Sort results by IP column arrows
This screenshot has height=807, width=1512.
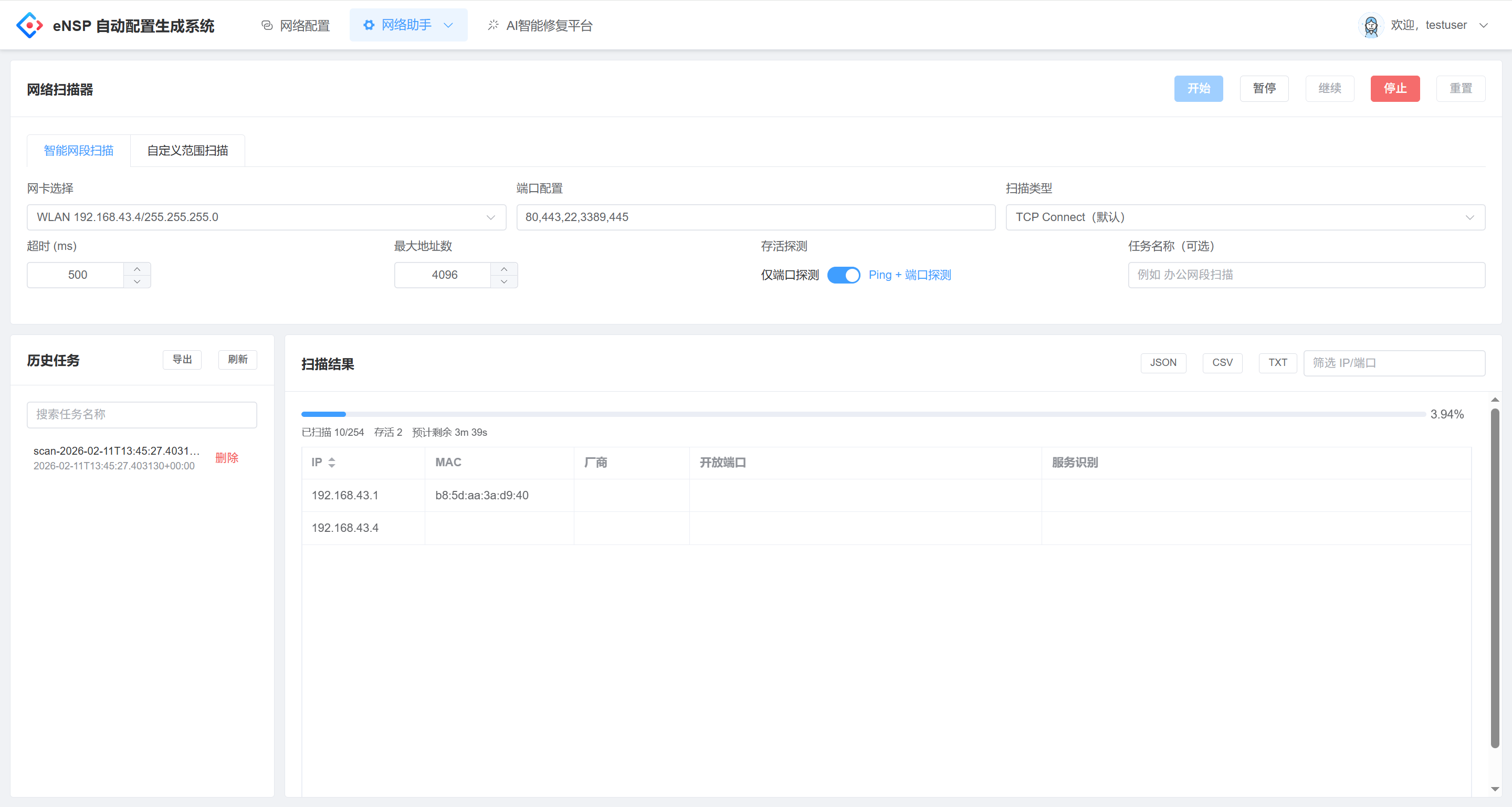[332, 463]
